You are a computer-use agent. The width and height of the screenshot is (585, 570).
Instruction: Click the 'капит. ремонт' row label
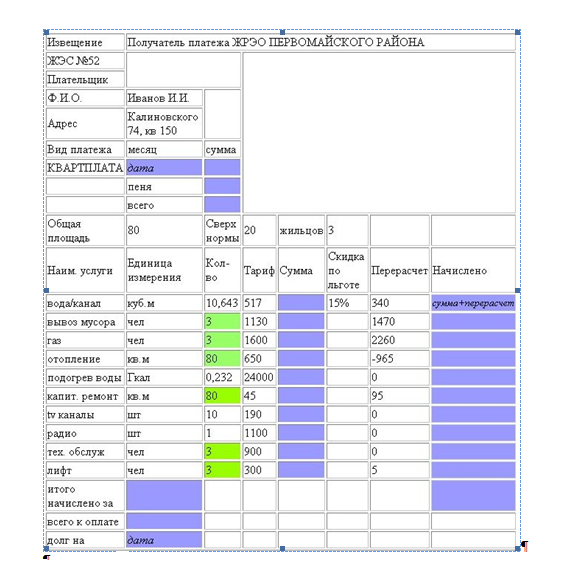85,396
